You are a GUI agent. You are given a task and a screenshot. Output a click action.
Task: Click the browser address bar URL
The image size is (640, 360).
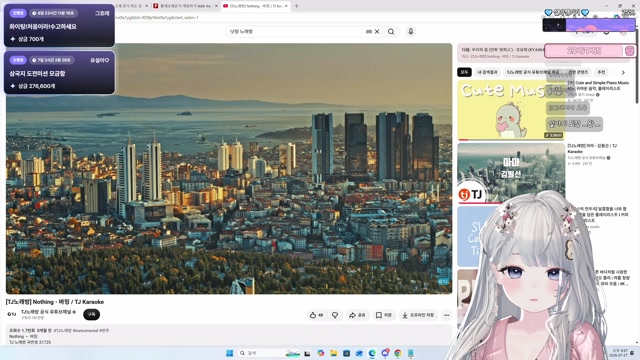click(x=157, y=18)
